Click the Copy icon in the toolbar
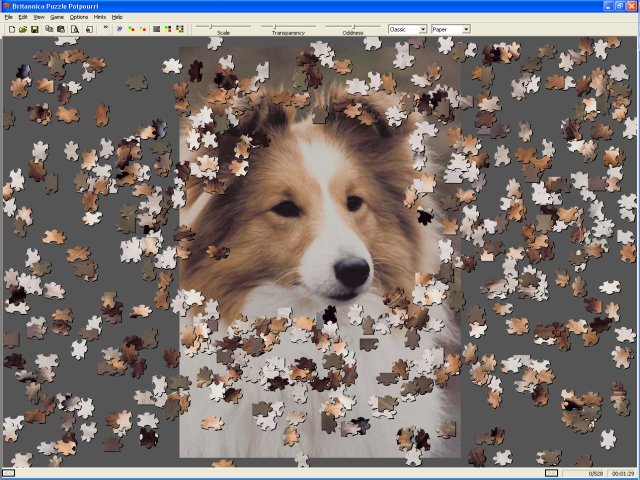This screenshot has height=480, width=640. (x=49, y=29)
